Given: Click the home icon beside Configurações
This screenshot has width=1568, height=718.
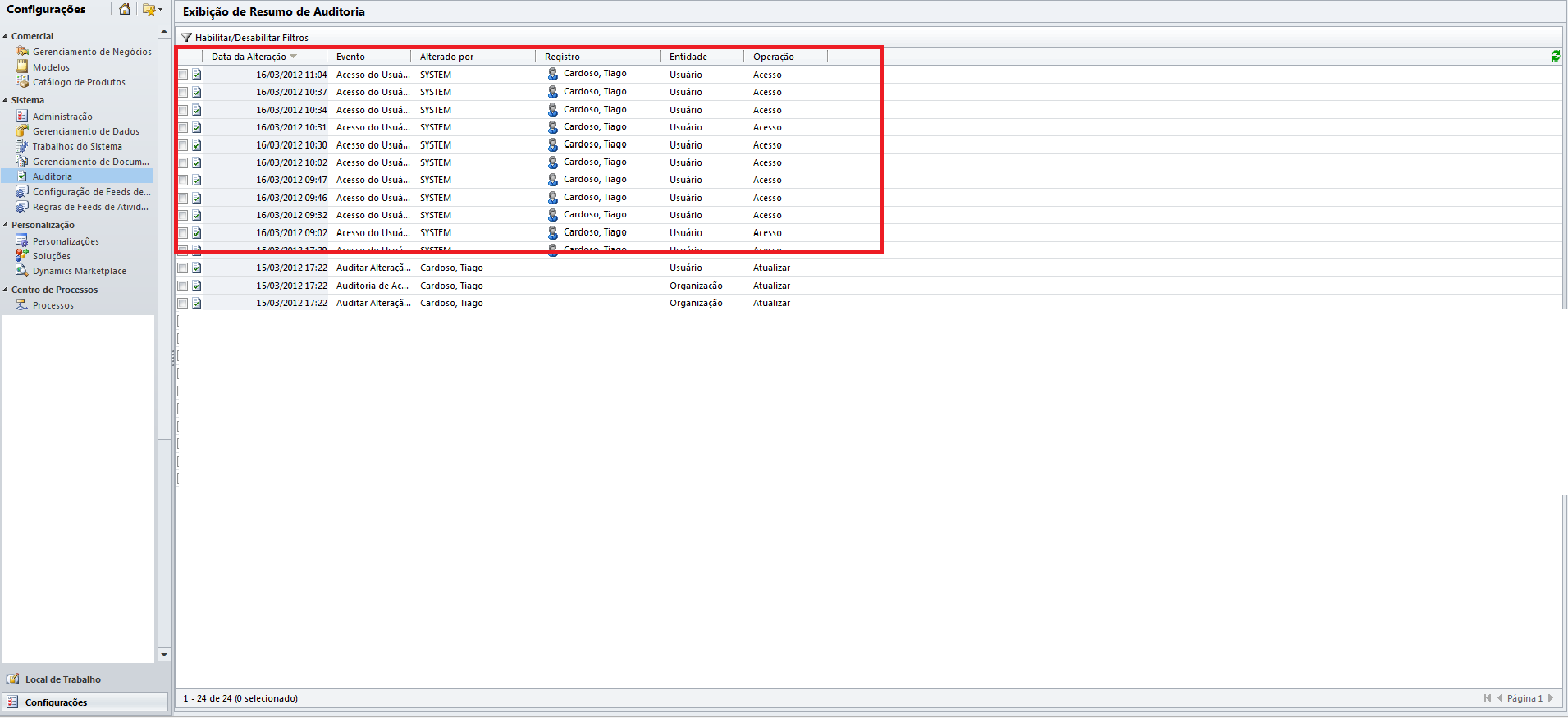Looking at the screenshot, I should pos(124,9).
